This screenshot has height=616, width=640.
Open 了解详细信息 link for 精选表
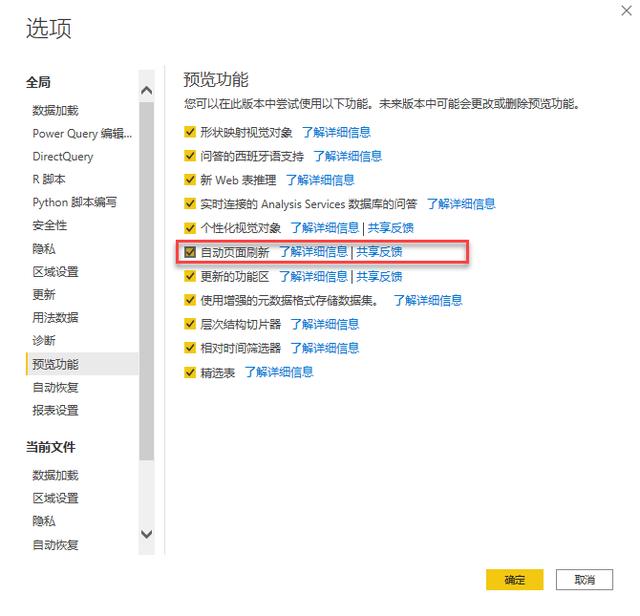(x=279, y=372)
